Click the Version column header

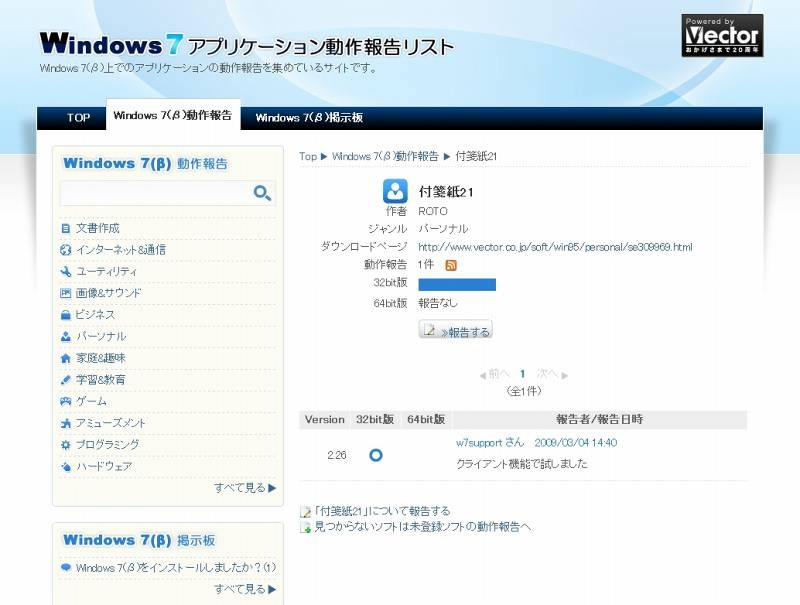click(324, 420)
